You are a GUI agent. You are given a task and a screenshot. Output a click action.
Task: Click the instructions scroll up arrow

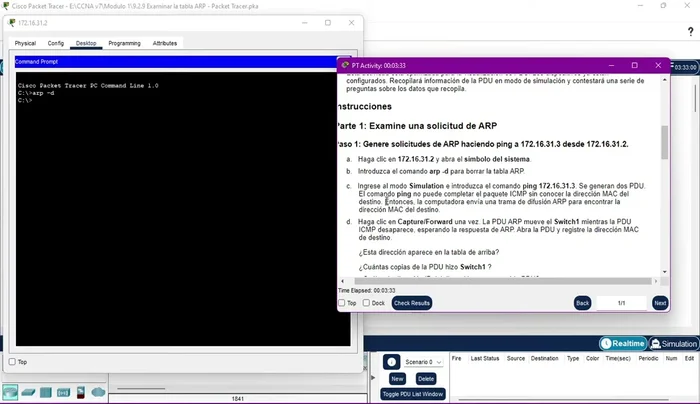coord(665,80)
